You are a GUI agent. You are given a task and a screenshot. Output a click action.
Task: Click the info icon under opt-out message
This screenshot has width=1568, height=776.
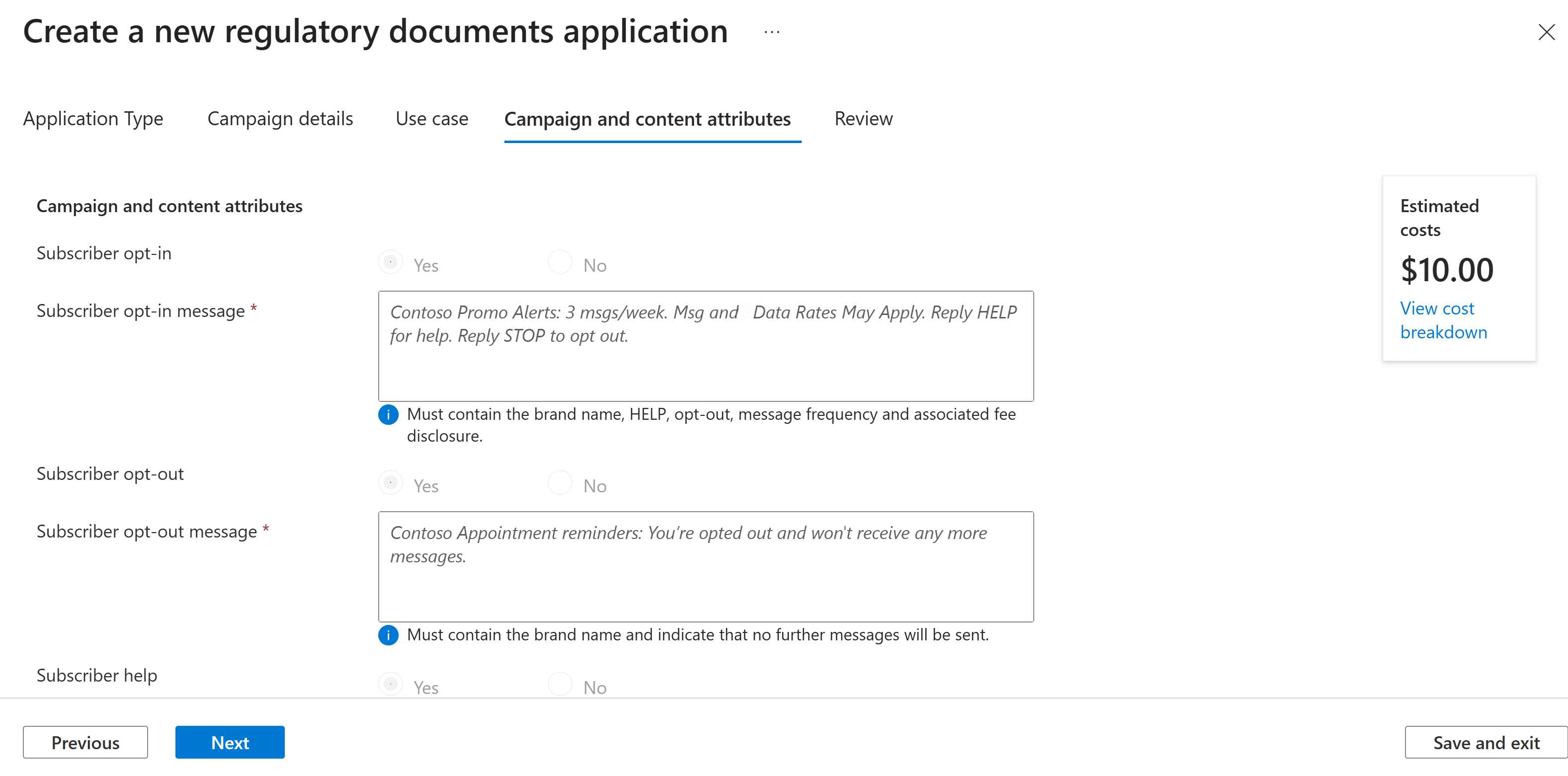[x=388, y=635]
